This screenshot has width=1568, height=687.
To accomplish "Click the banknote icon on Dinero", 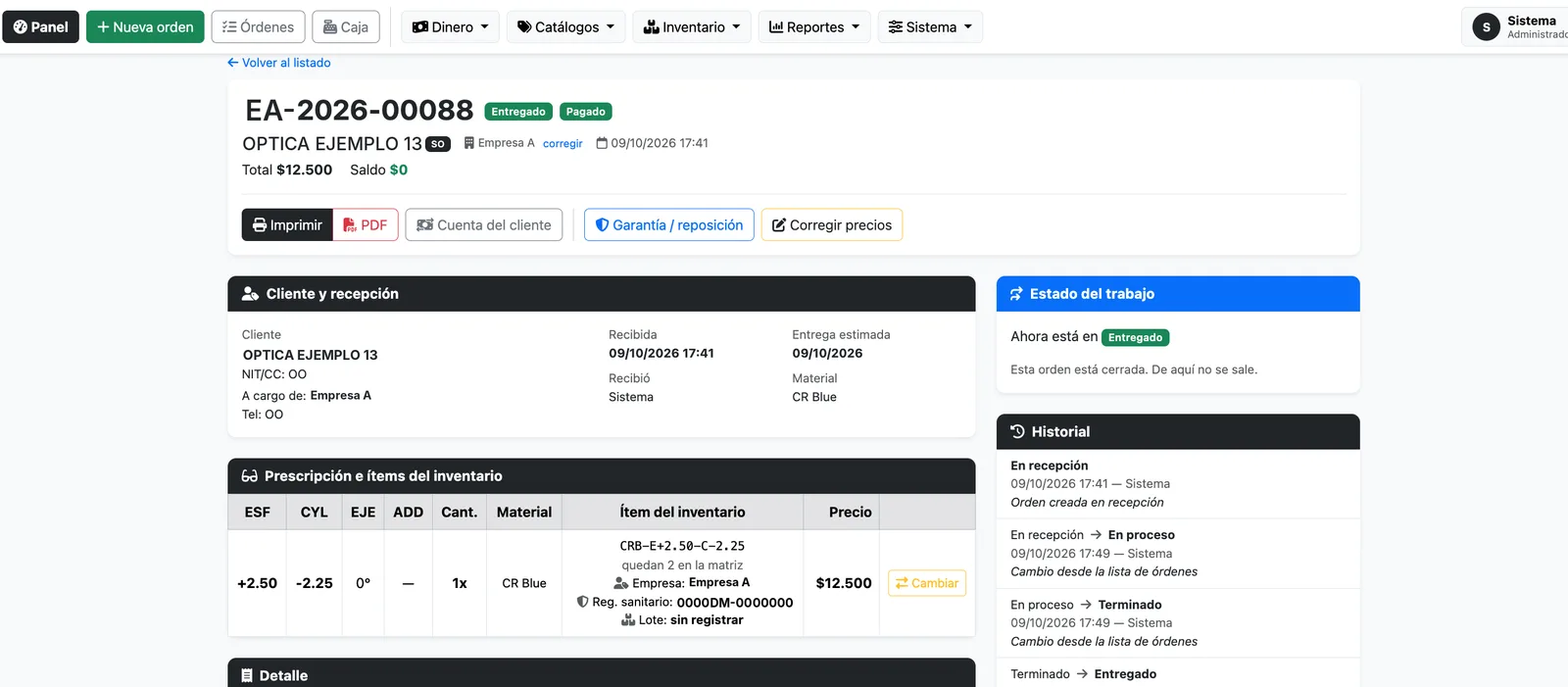I will pyautogui.click(x=420, y=27).
